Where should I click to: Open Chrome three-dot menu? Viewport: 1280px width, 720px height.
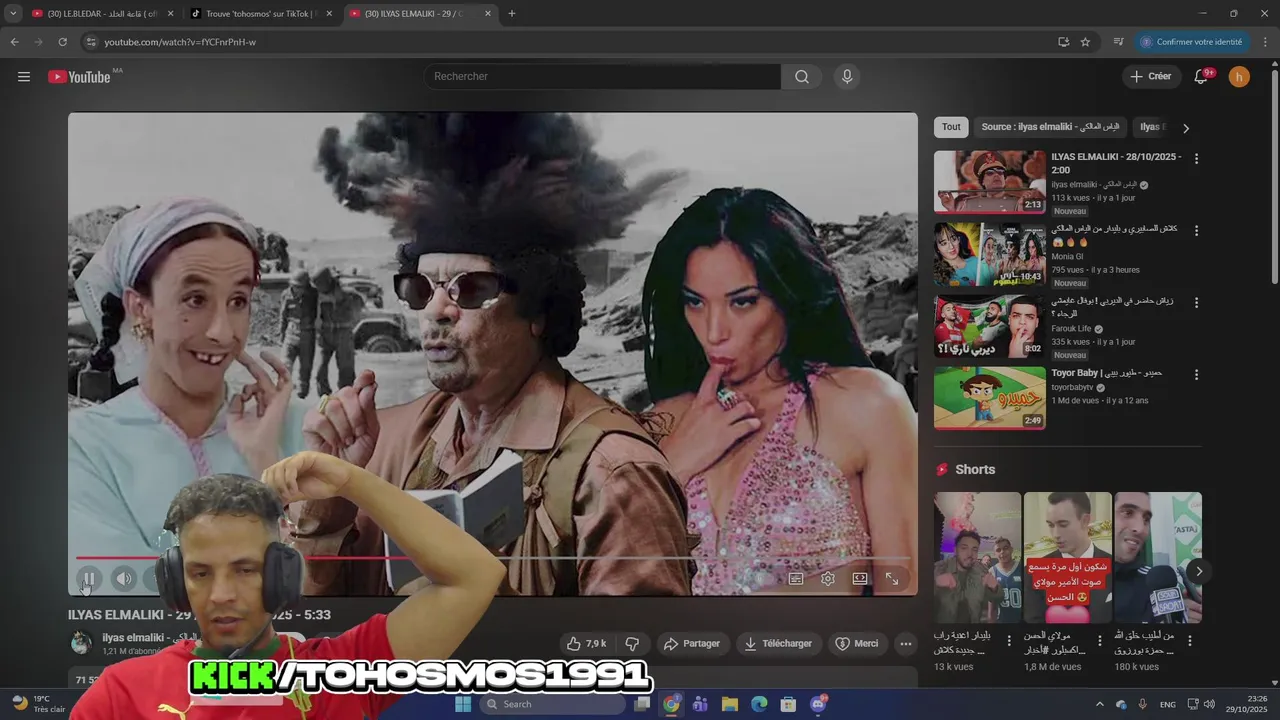click(x=1266, y=42)
